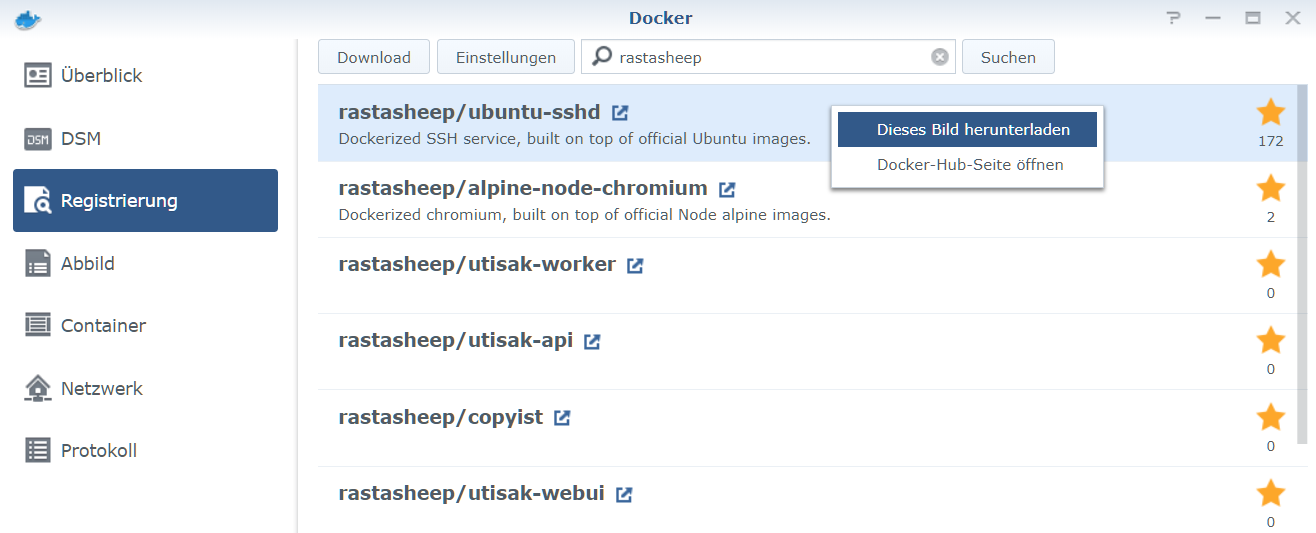Select rastasheep/alpine-node-chromium result title

[523, 188]
